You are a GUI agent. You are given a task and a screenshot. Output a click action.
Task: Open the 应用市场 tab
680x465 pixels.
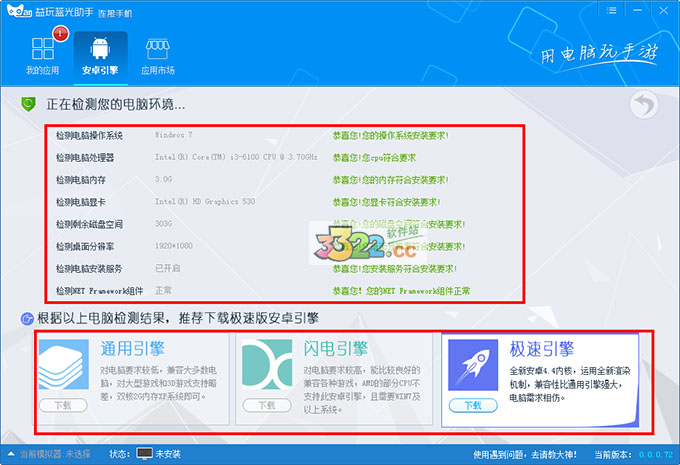click(158, 56)
